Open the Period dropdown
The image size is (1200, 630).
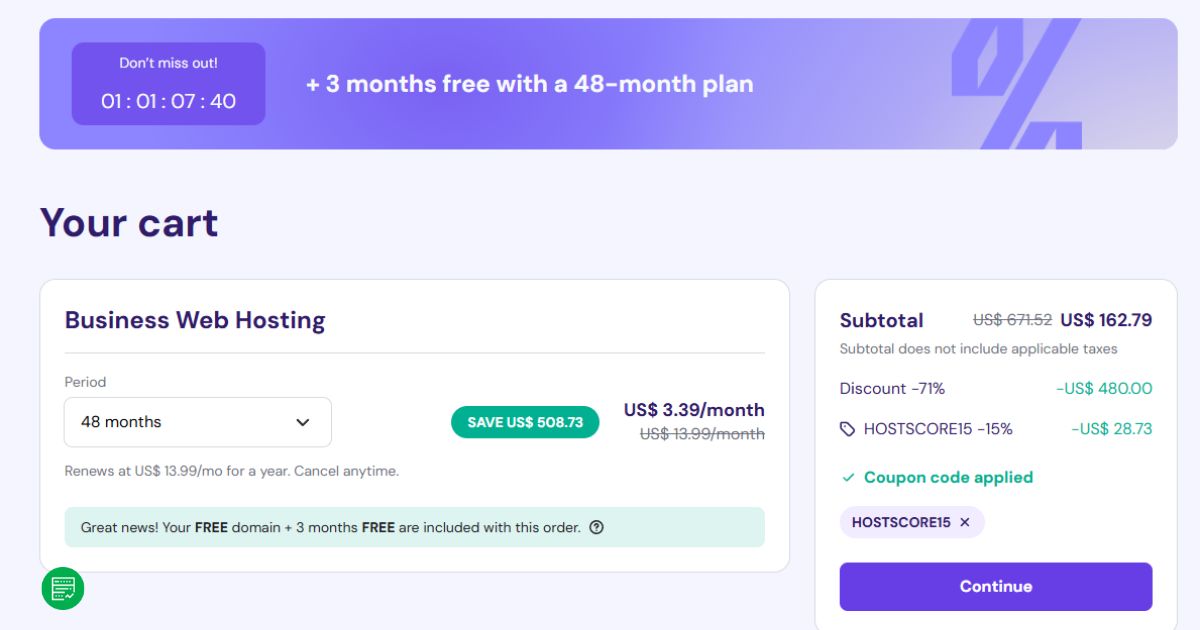click(197, 422)
